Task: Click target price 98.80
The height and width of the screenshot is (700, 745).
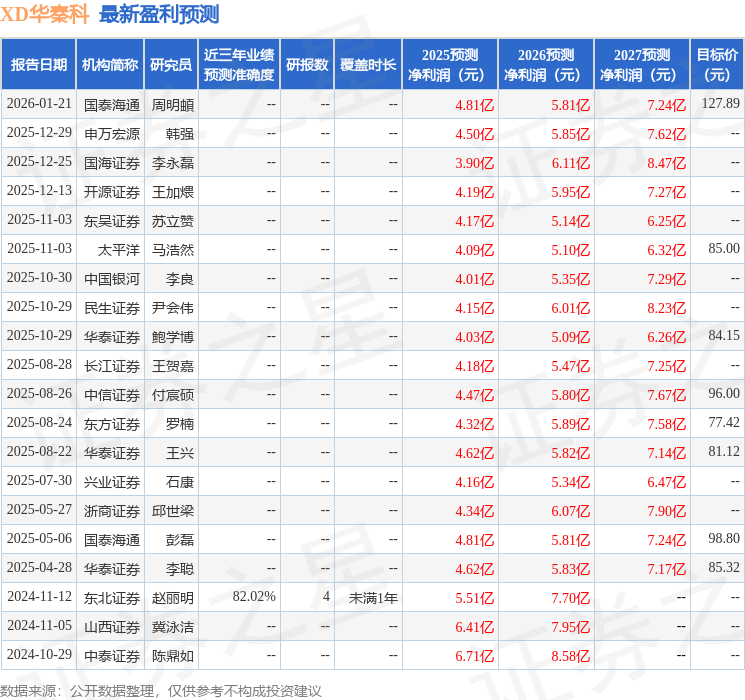Action: 724,538
